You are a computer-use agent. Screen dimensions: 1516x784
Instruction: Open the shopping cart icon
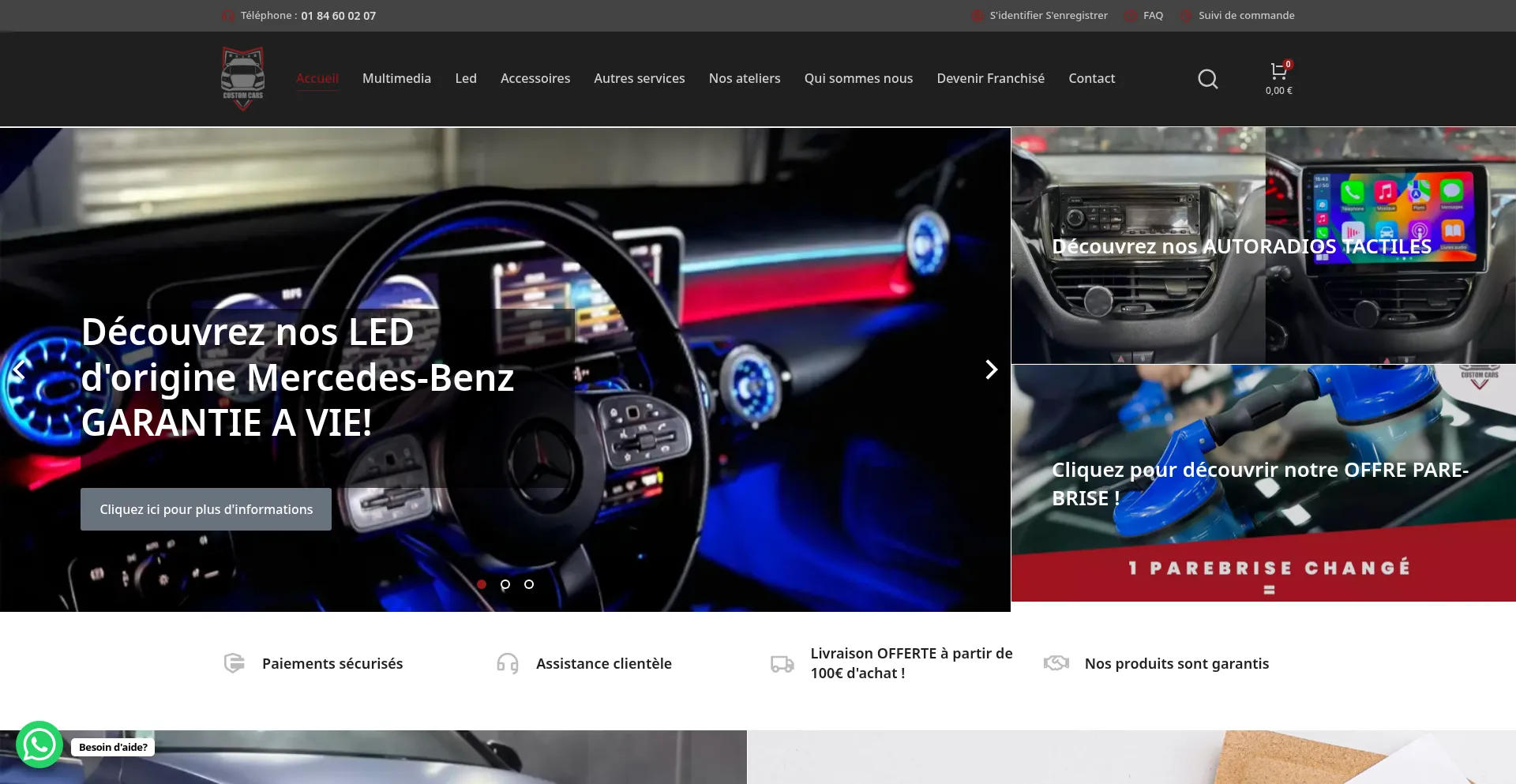pyautogui.click(x=1278, y=72)
